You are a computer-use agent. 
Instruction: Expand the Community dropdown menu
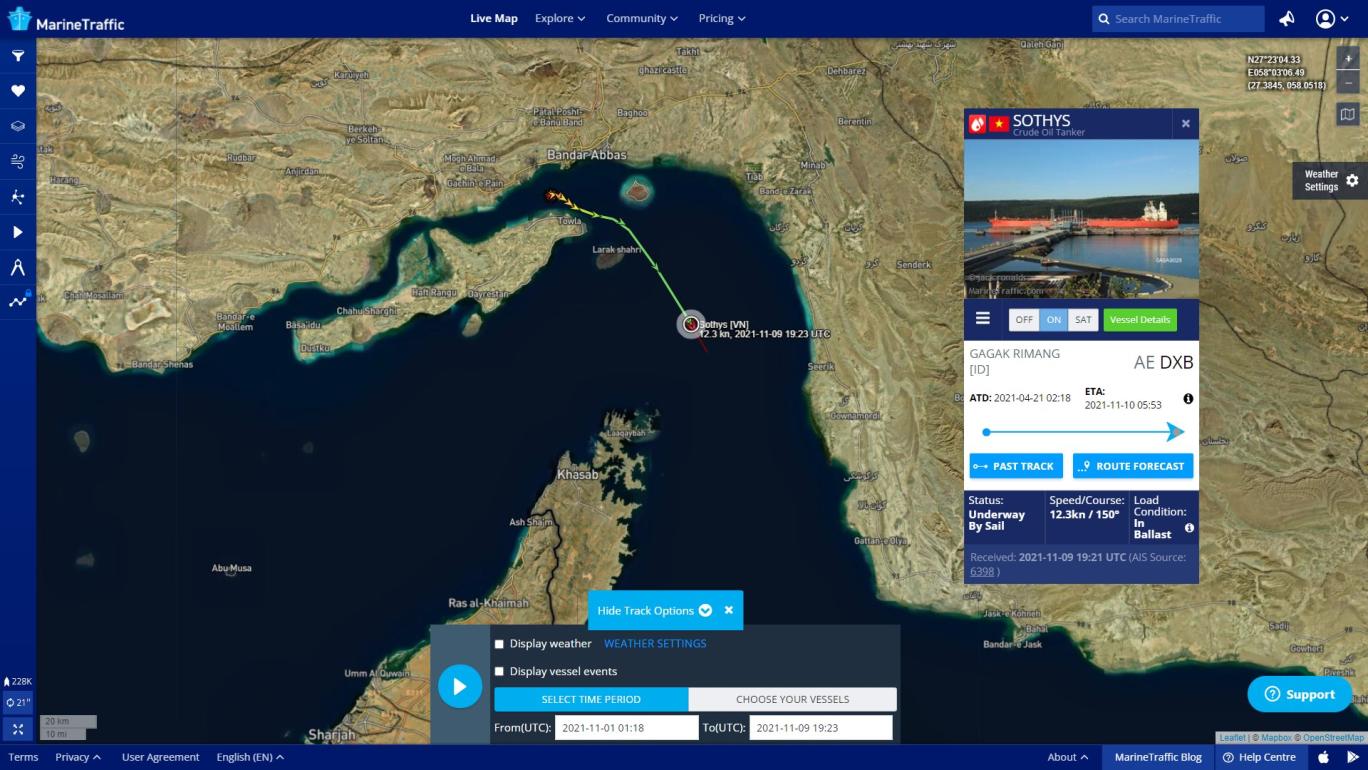(x=642, y=18)
